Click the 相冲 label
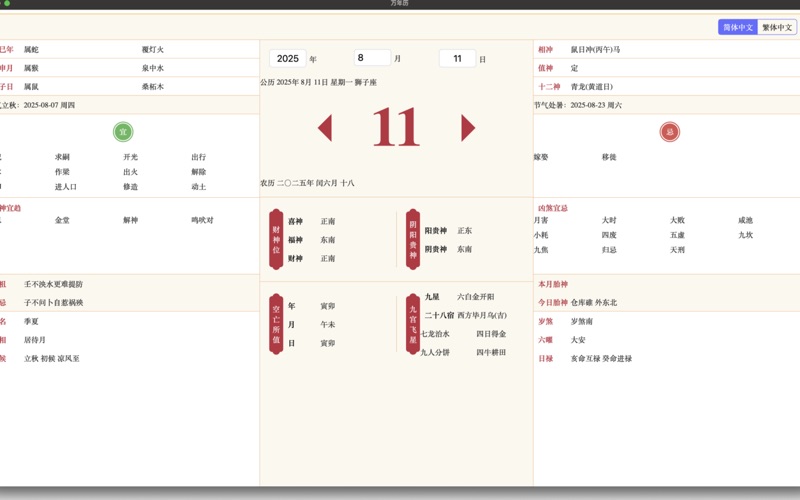The image size is (800, 500). point(545,49)
